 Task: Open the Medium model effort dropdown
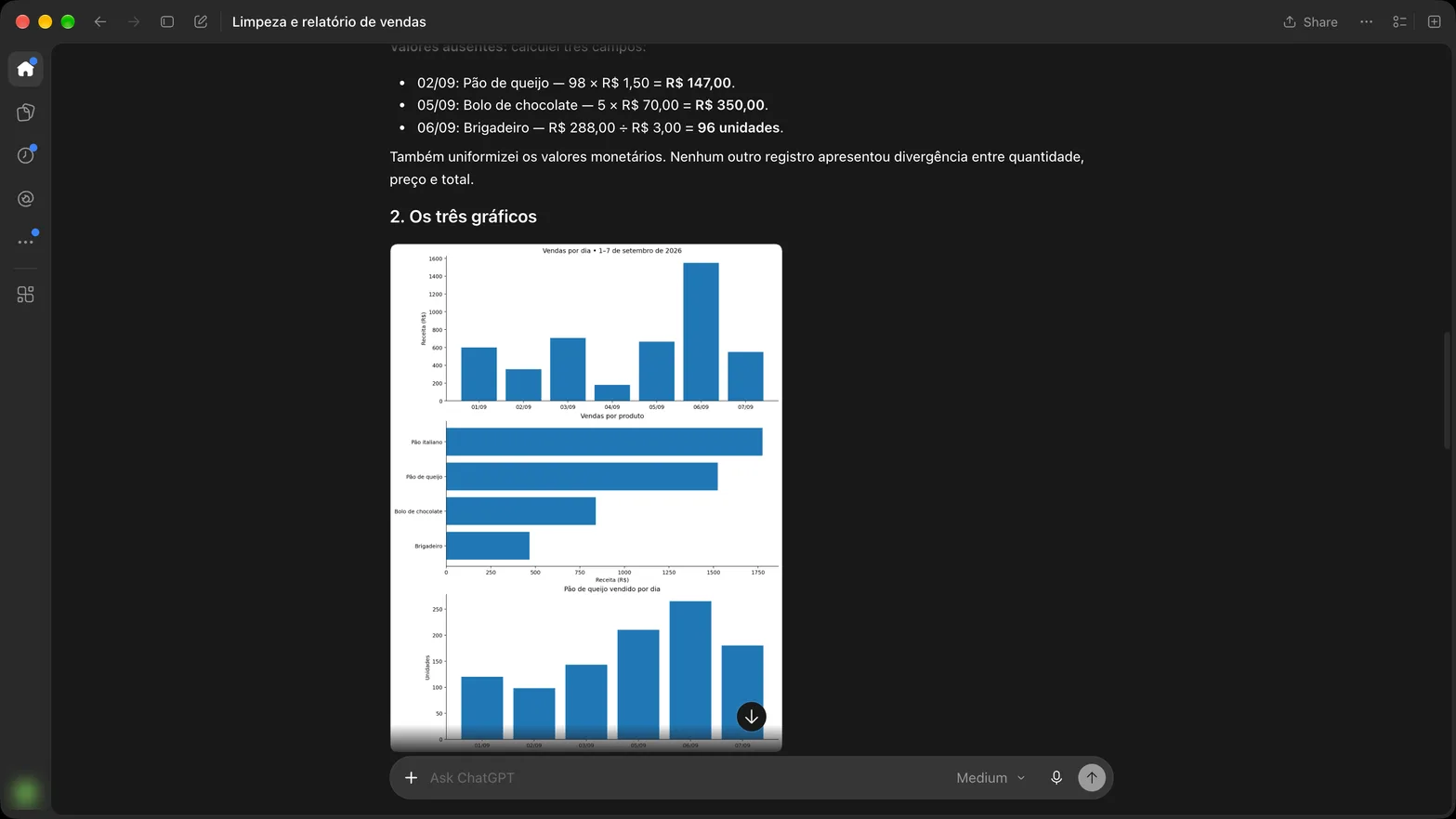pos(990,777)
